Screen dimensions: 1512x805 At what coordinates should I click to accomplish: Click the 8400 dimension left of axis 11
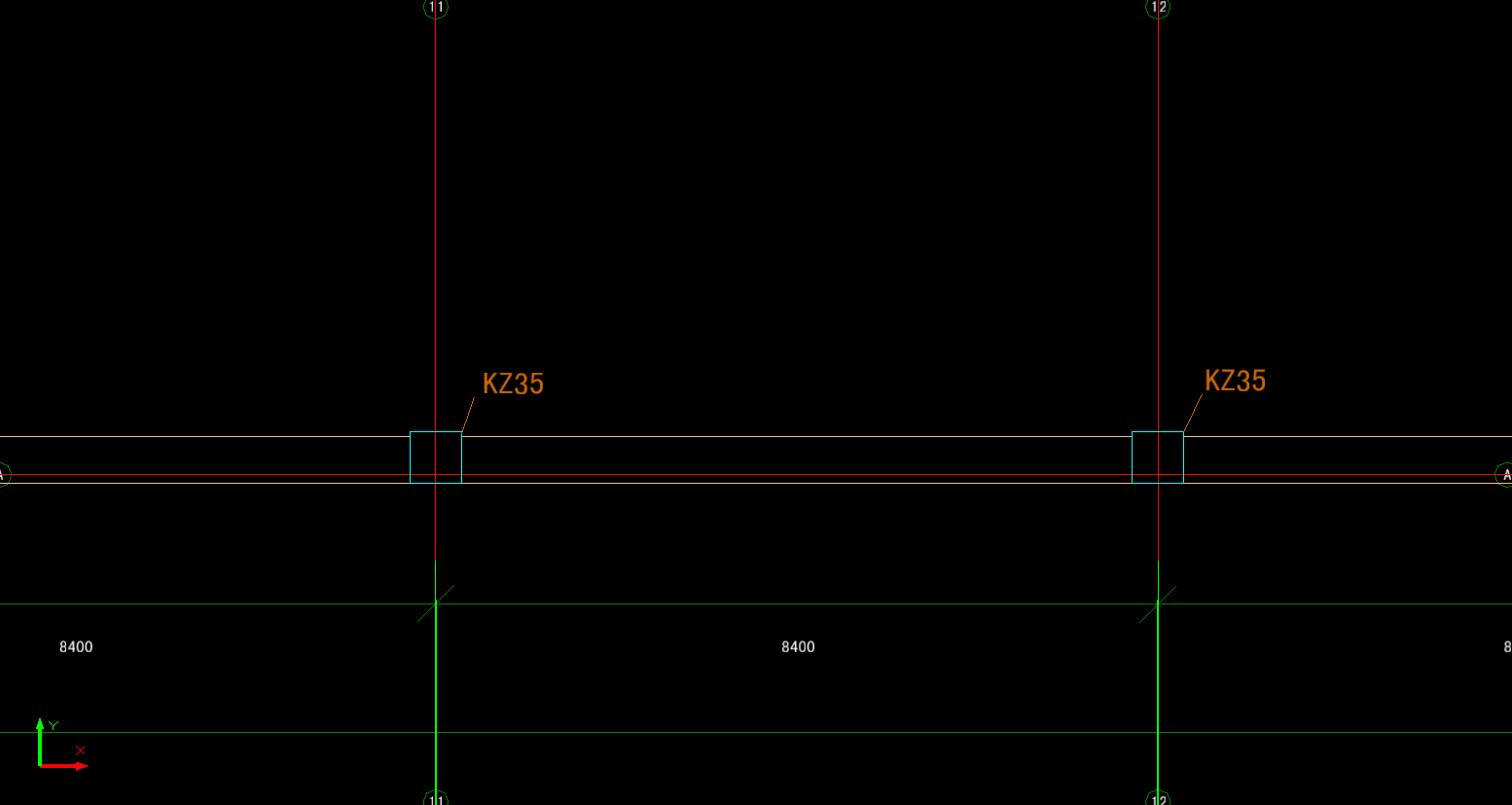coord(76,646)
